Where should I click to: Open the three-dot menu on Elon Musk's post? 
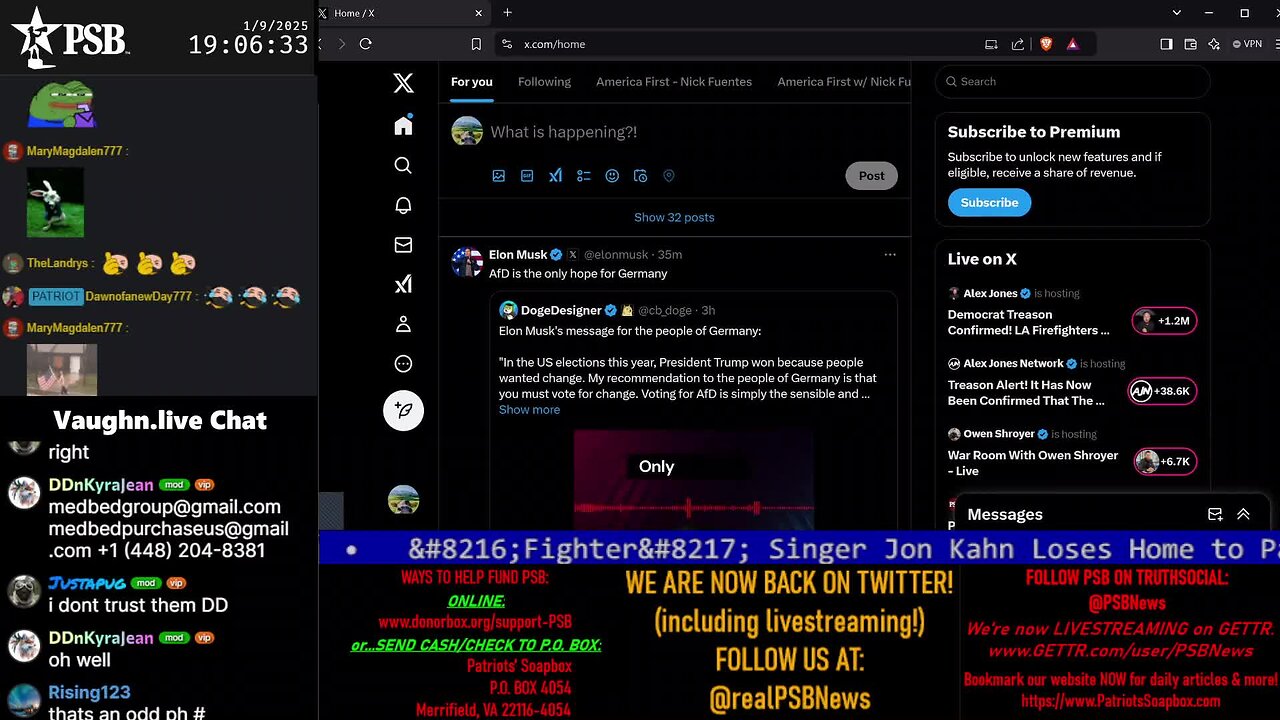pos(890,254)
